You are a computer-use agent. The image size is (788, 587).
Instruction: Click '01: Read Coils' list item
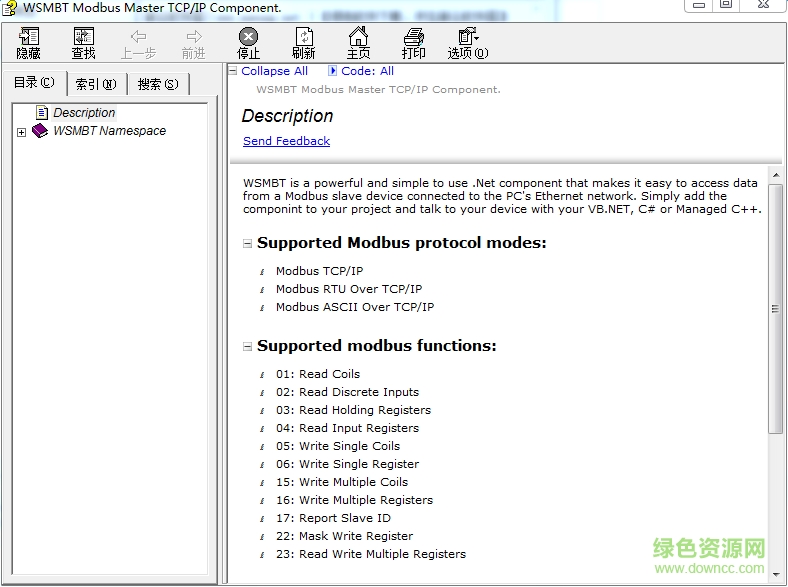tap(318, 374)
